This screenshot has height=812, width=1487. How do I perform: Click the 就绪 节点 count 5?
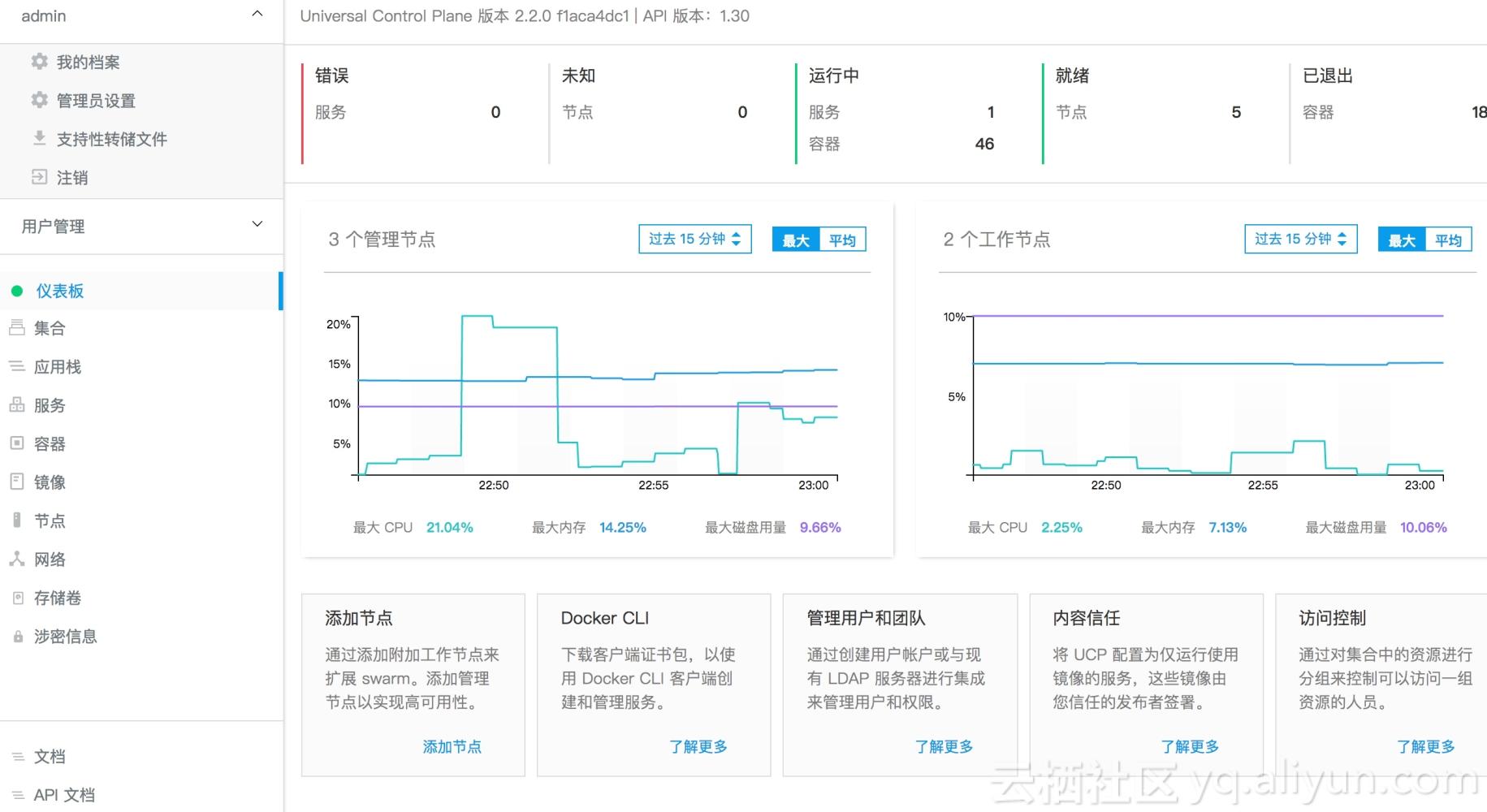(1236, 112)
